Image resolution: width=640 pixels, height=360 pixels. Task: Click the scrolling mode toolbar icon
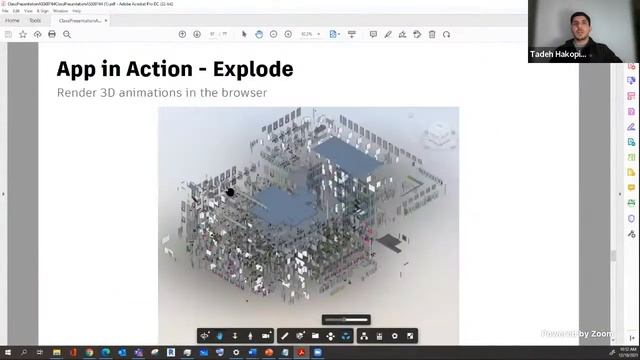point(351,35)
